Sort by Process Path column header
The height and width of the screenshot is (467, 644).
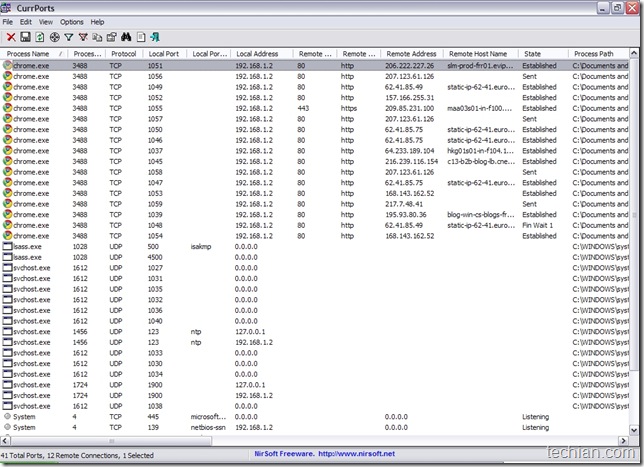pos(598,54)
